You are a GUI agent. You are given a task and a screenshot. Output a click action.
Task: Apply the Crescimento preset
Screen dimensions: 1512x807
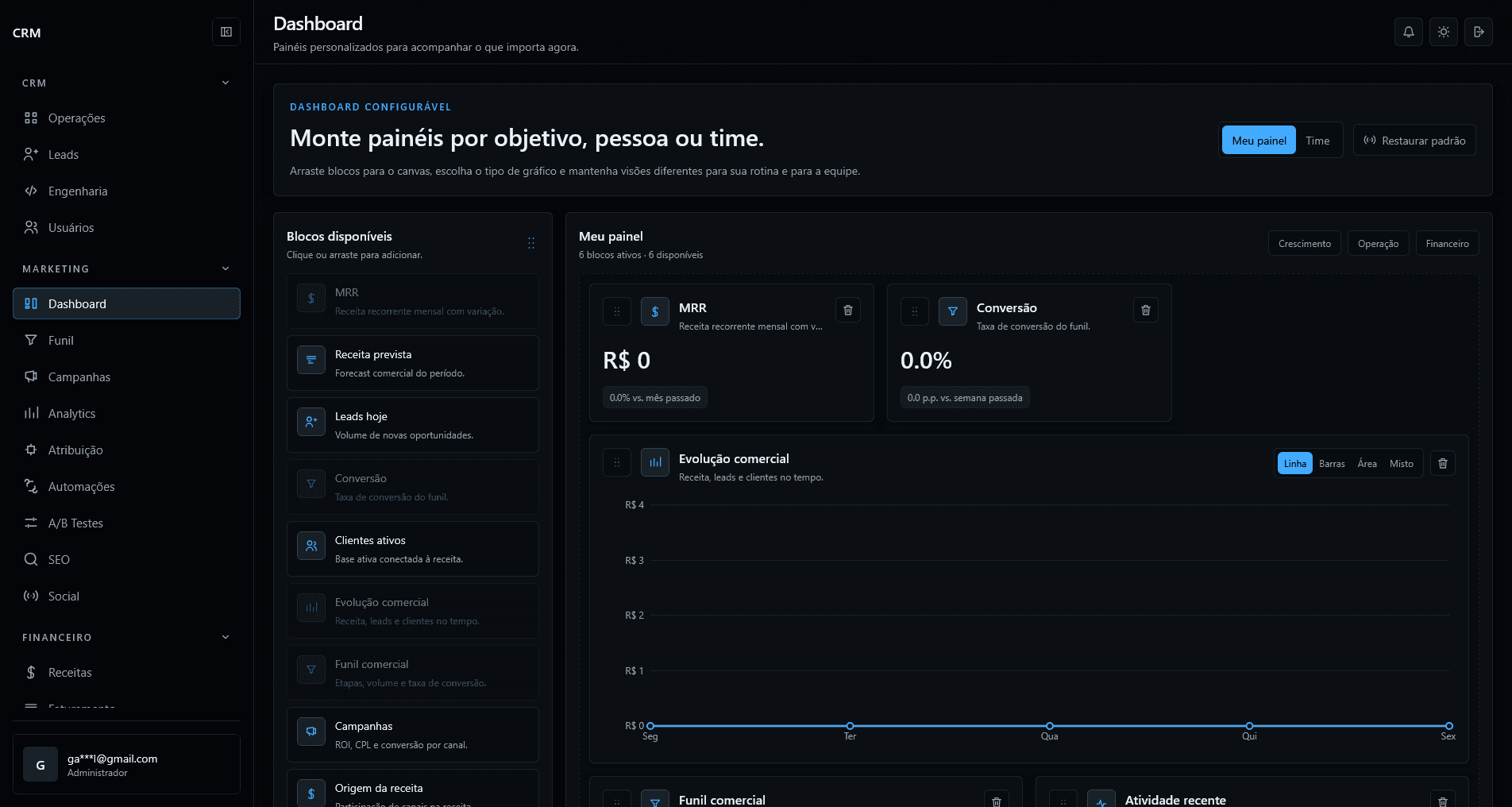click(1304, 243)
